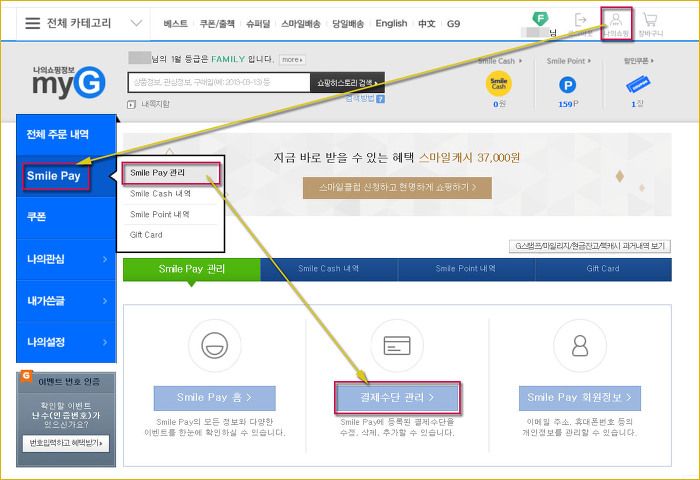Screen dimensions: 700x480
Task: Expand the category dropdown chevron
Action: pos(136,23)
